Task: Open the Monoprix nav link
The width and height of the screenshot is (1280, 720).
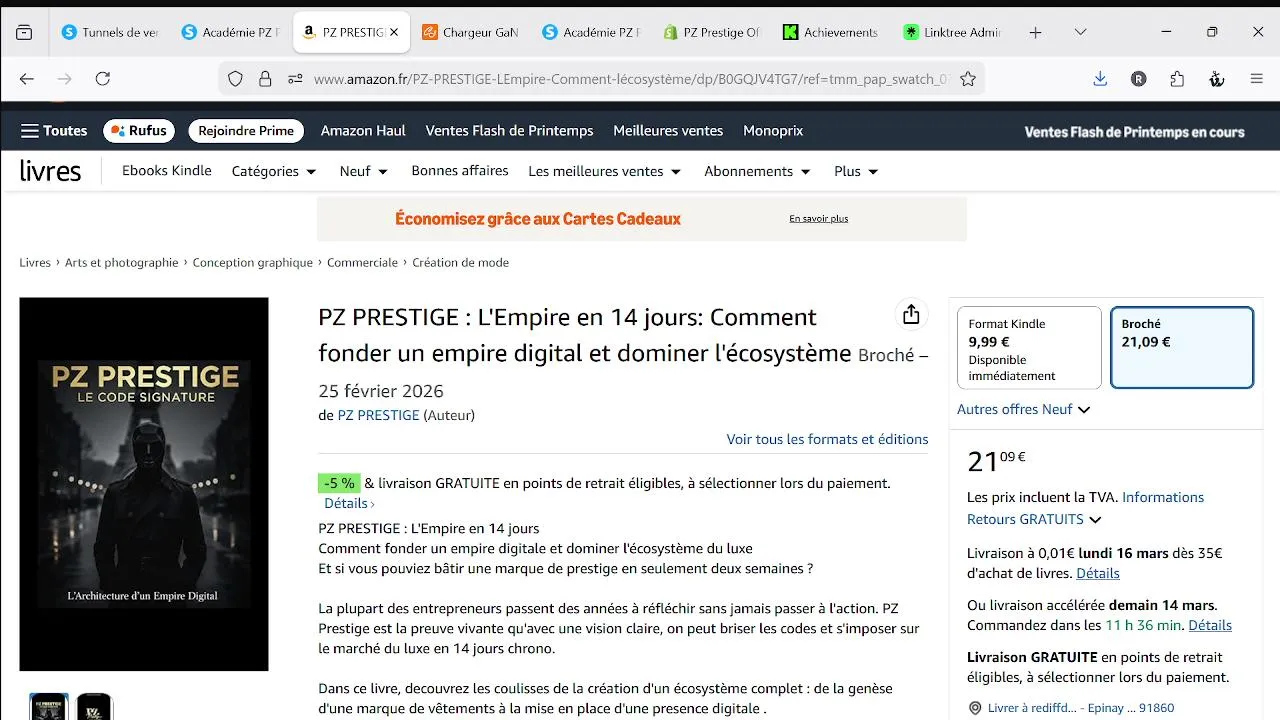Action: click(773, 131)
